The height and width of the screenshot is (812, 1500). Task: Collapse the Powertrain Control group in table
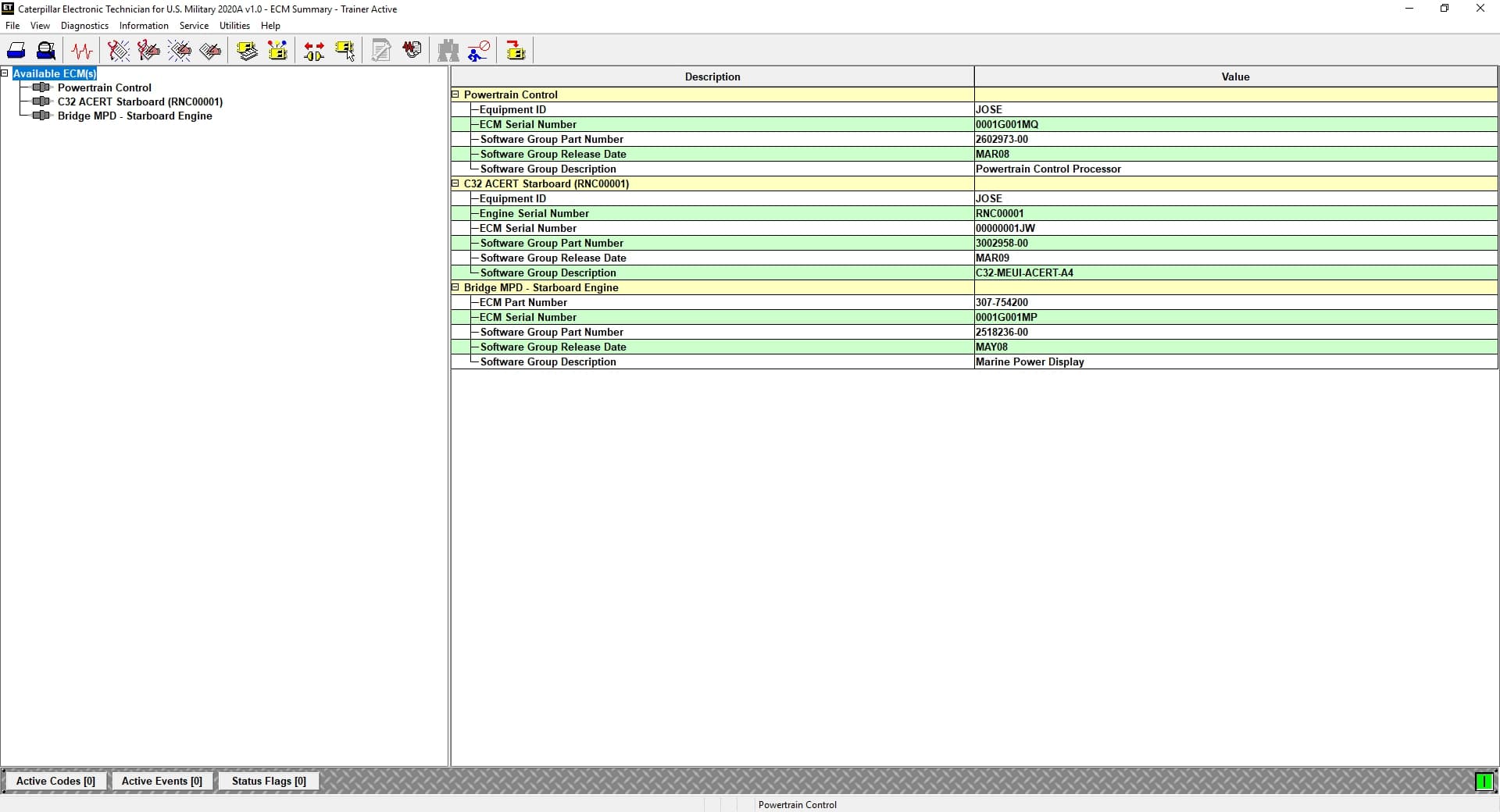click(x=455, y=94)
